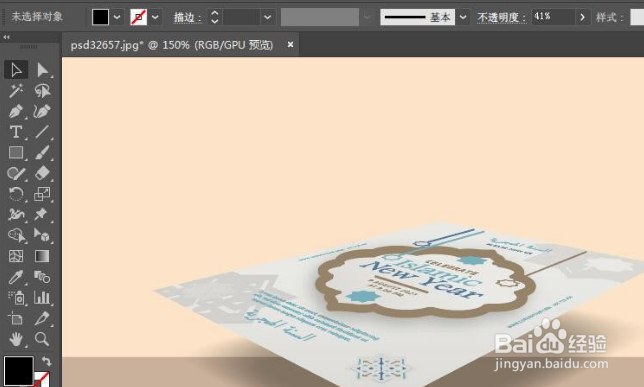Adjust stroke weight stepper arrows
Viewport: 644px width, 387px height.
click(x=214, y=17)
